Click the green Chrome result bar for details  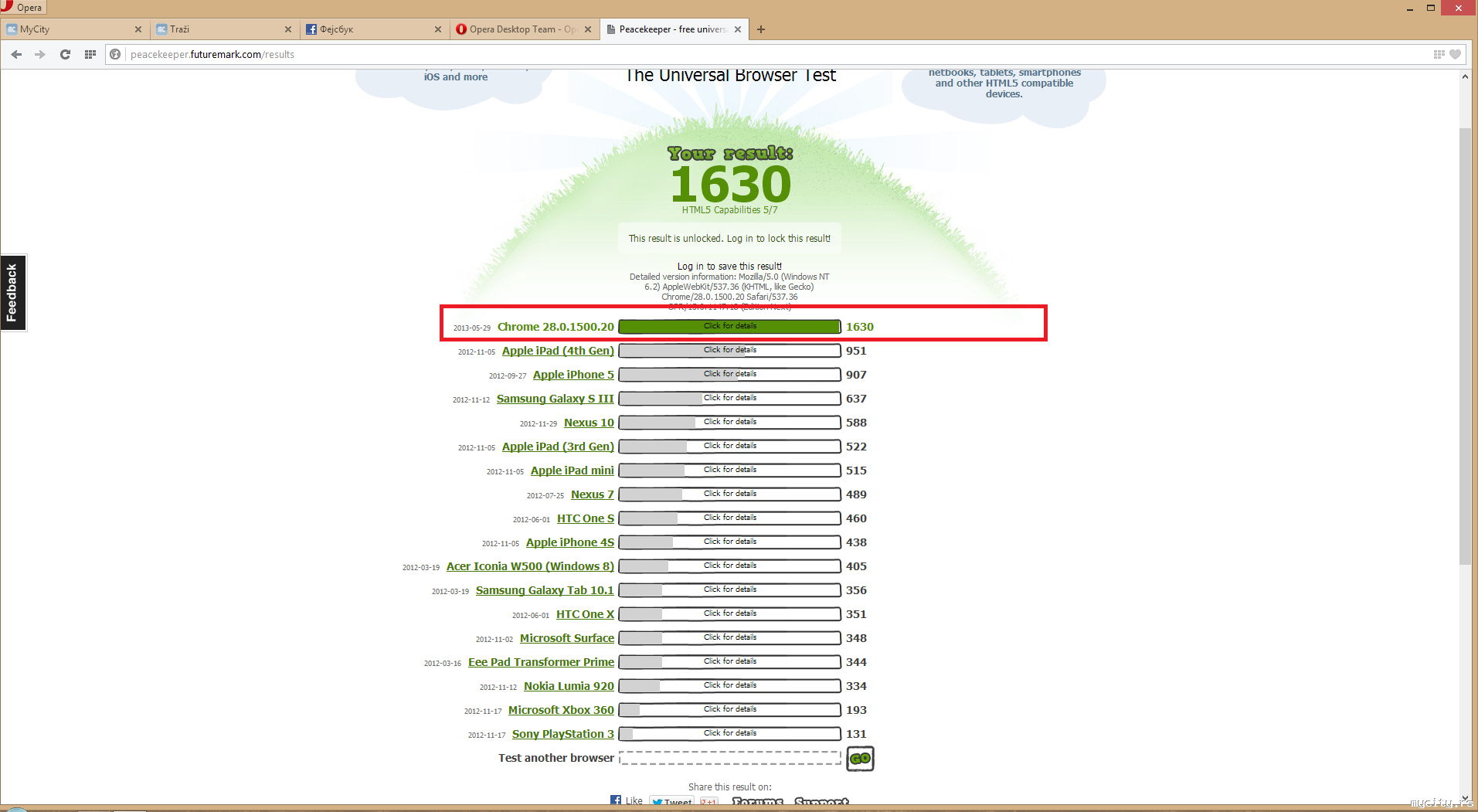[730, 327]
